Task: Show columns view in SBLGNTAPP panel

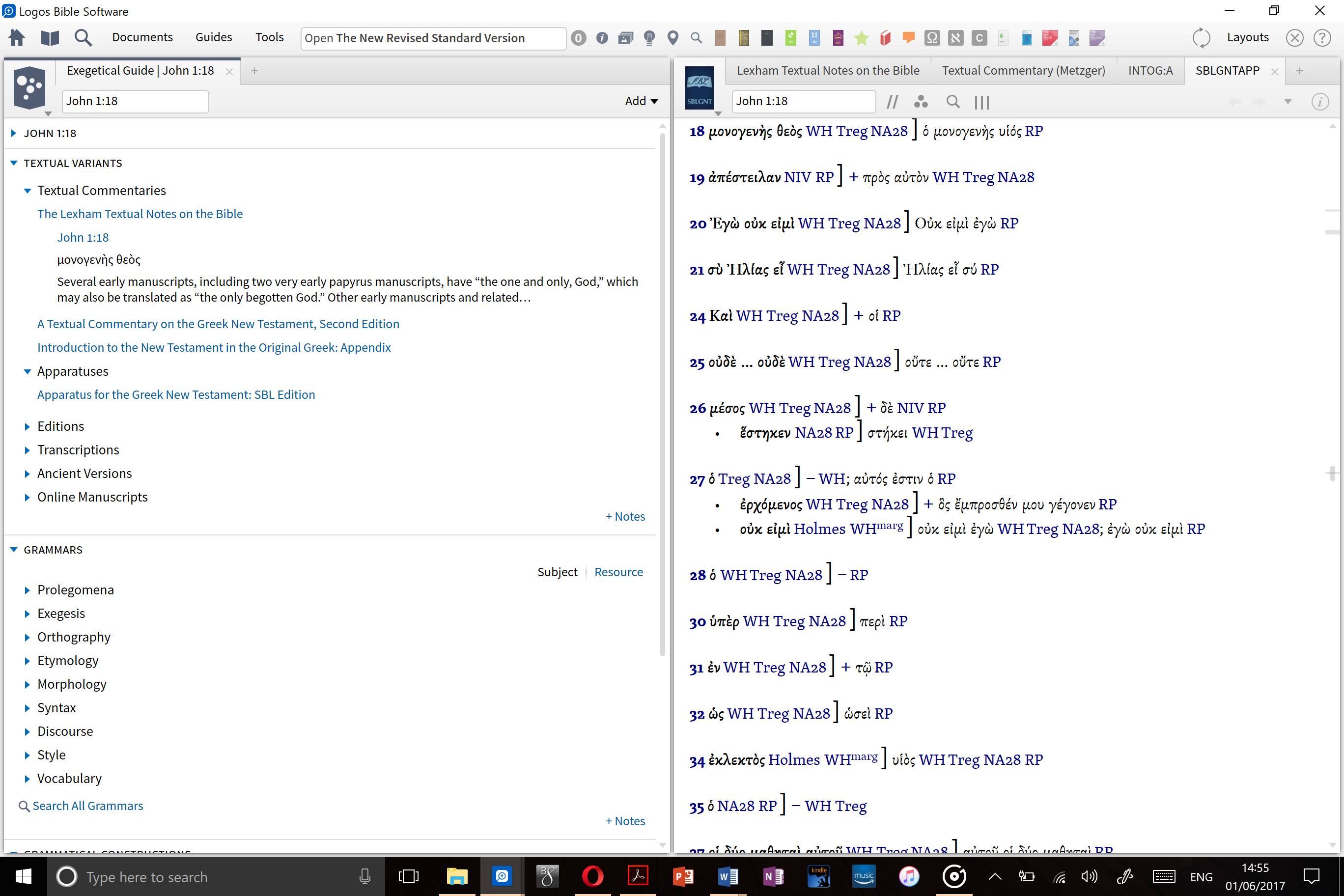Action: [x=981, y=102]
